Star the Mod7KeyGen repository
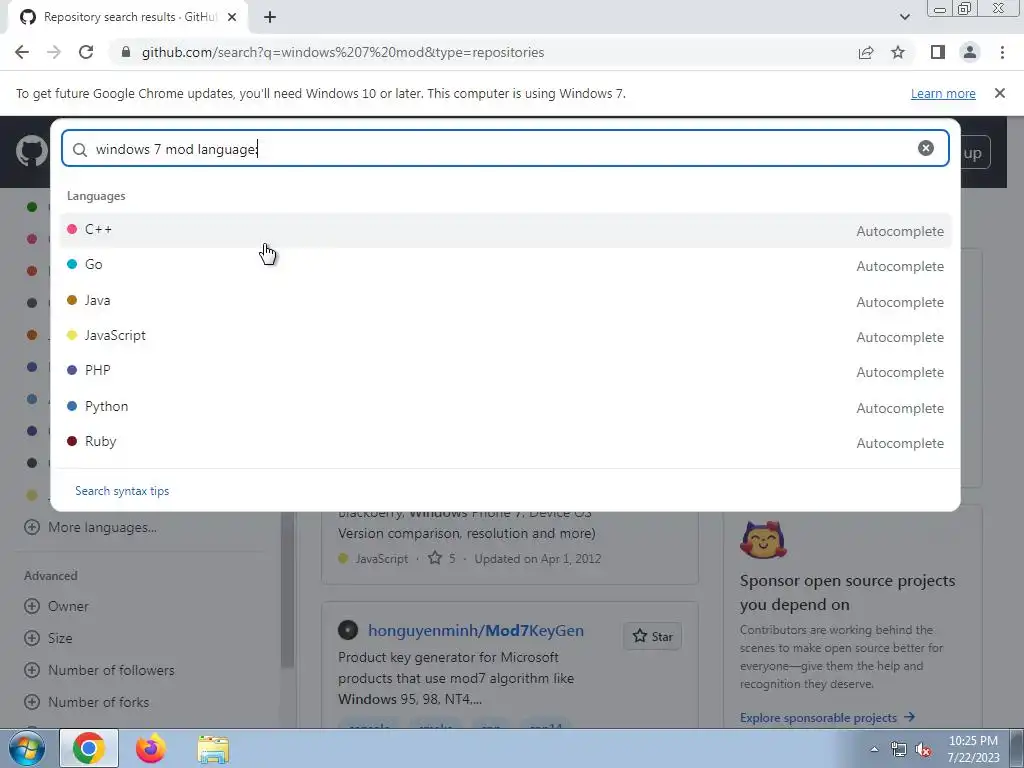 pos(652,636)
